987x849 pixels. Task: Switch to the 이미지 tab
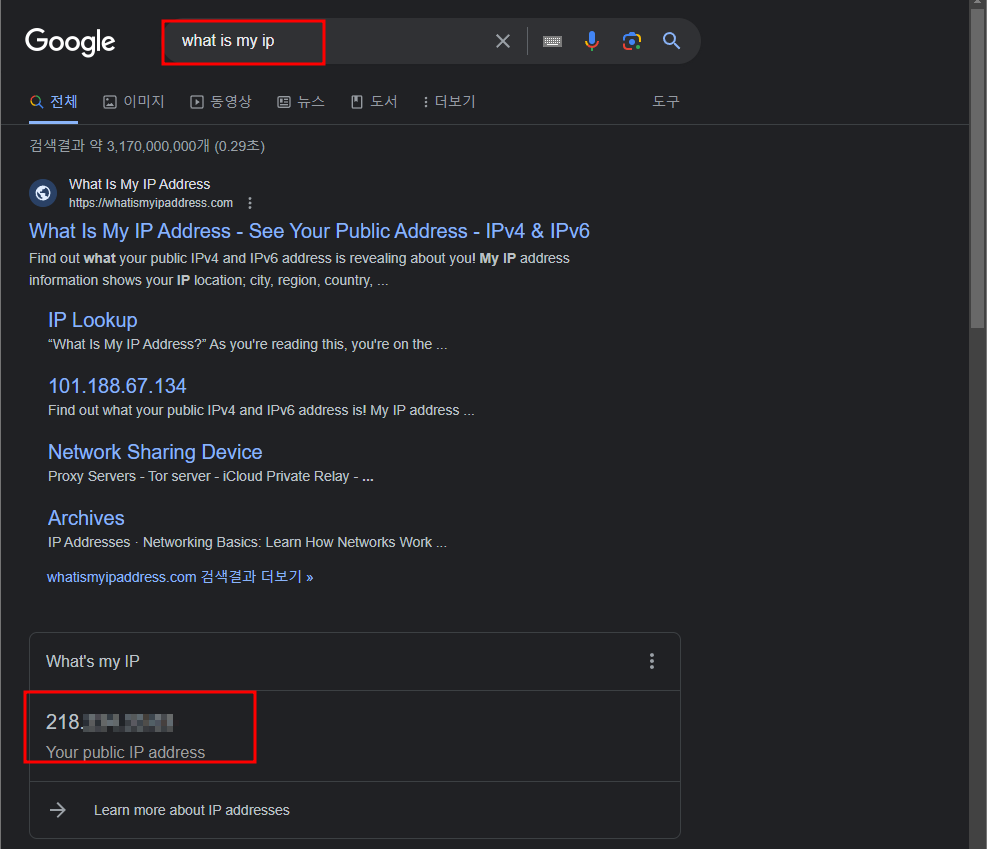click(x=133, y=101)
